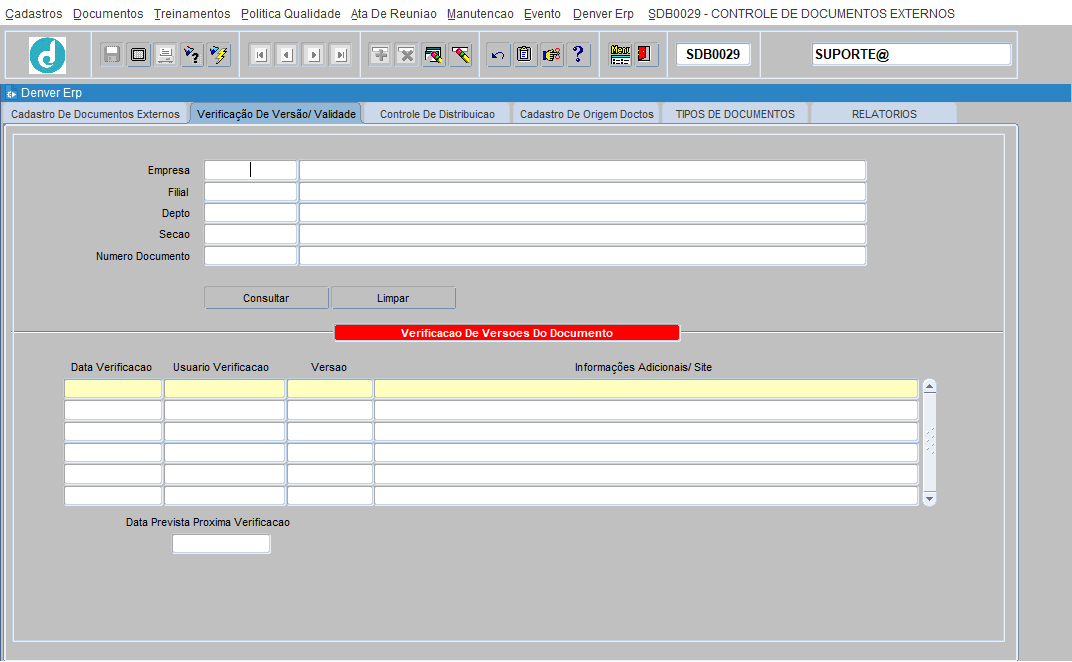
Task: Open the Cadastros menu
Action: point(33,14)
